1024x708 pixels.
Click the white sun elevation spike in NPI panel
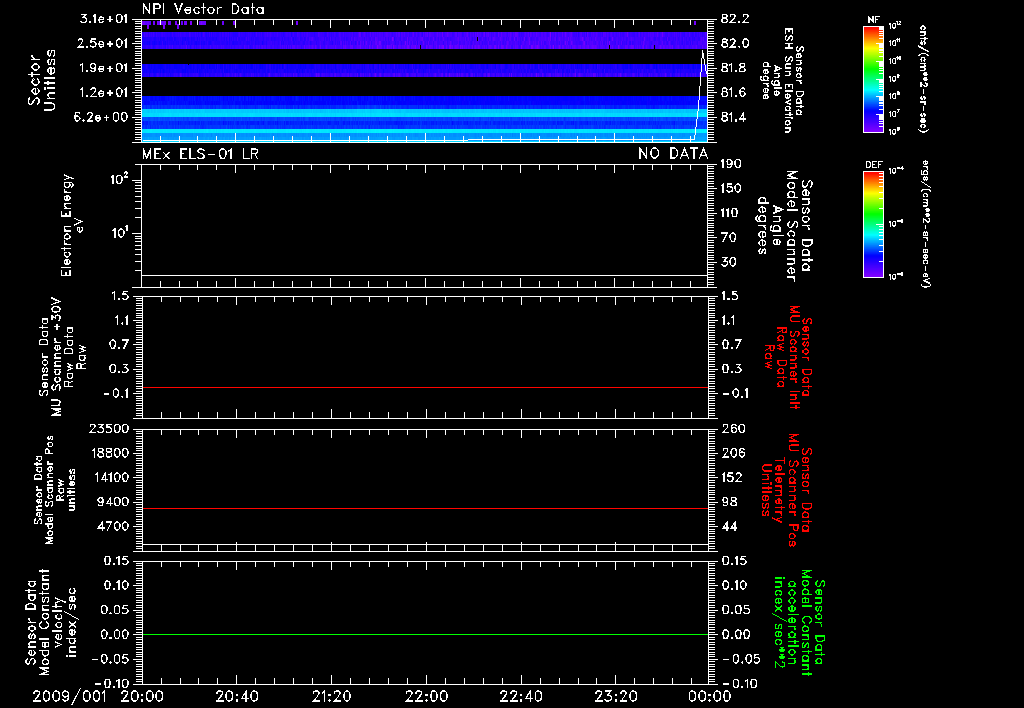pyautogui.click(x=702, y=95)
